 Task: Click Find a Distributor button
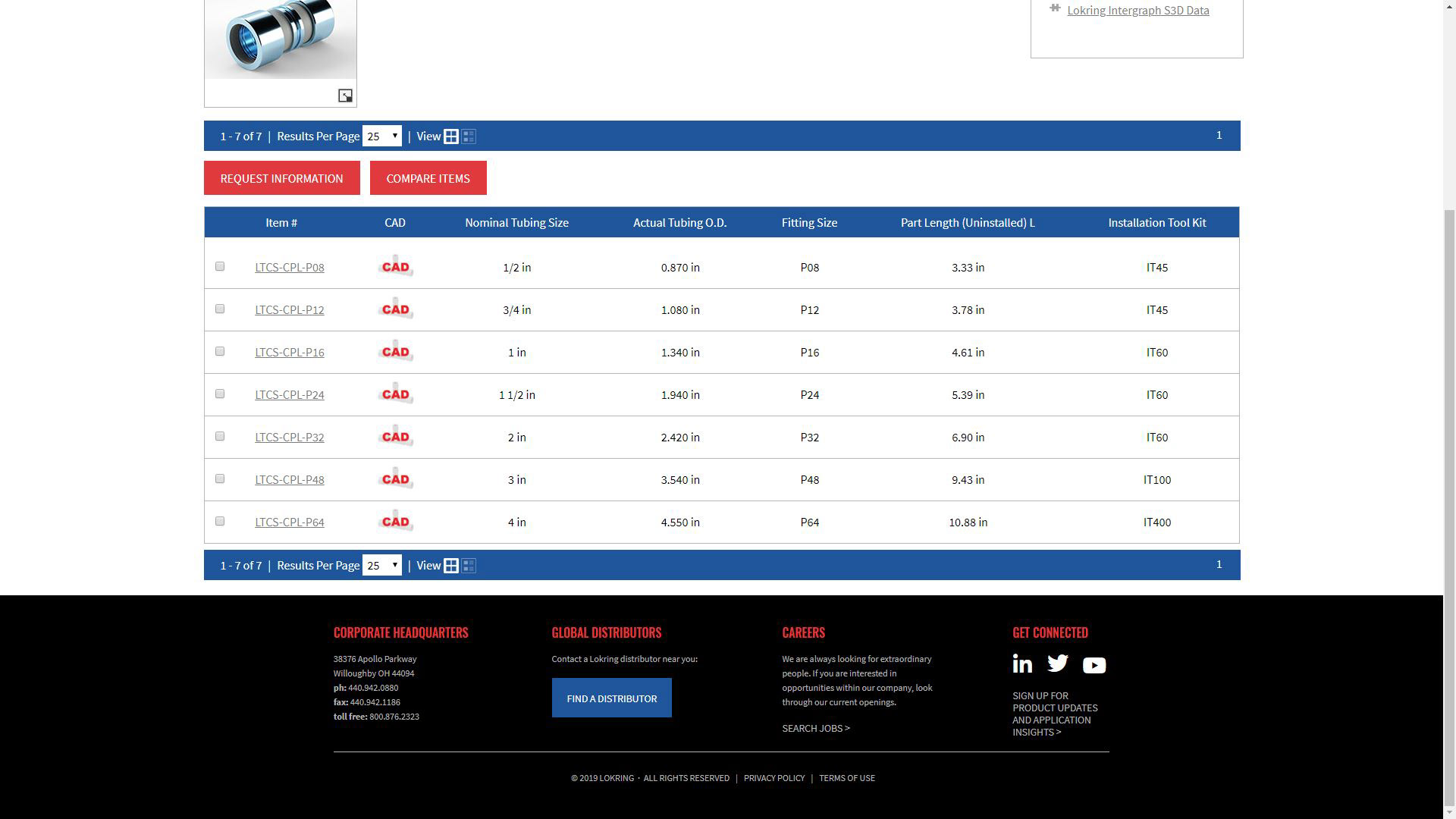coord(611,698)
